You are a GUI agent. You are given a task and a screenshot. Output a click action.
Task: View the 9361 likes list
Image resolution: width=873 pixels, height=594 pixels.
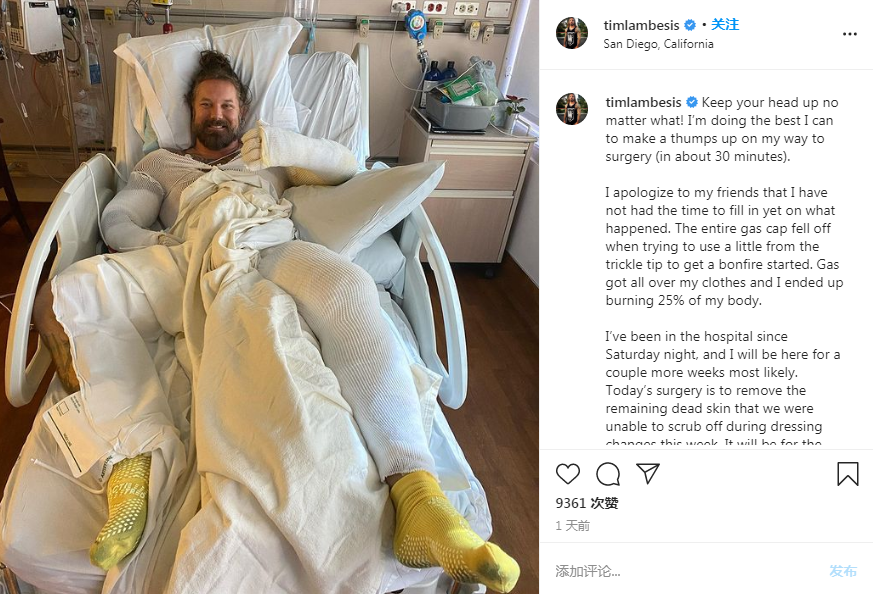click(587, 503)
